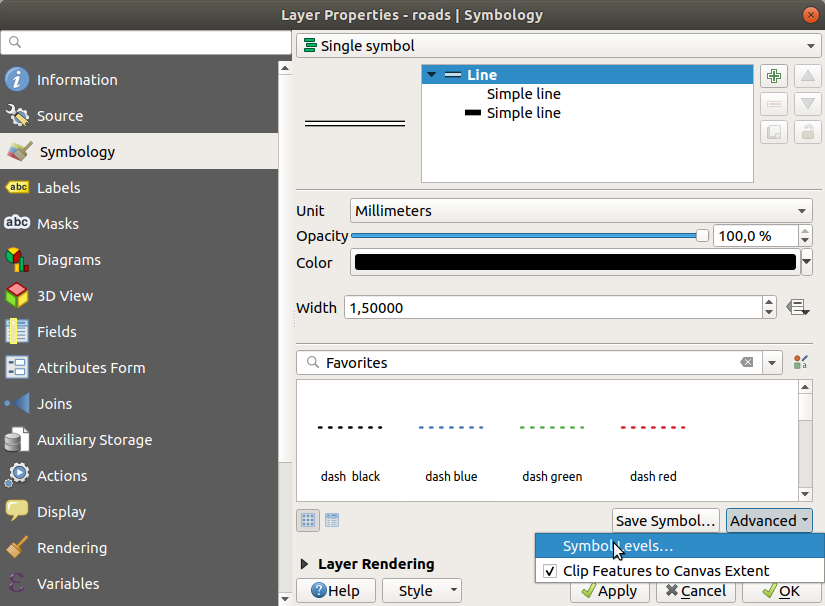Expand the Layer Rendering section
825x606 pixels.
[306, 564]
